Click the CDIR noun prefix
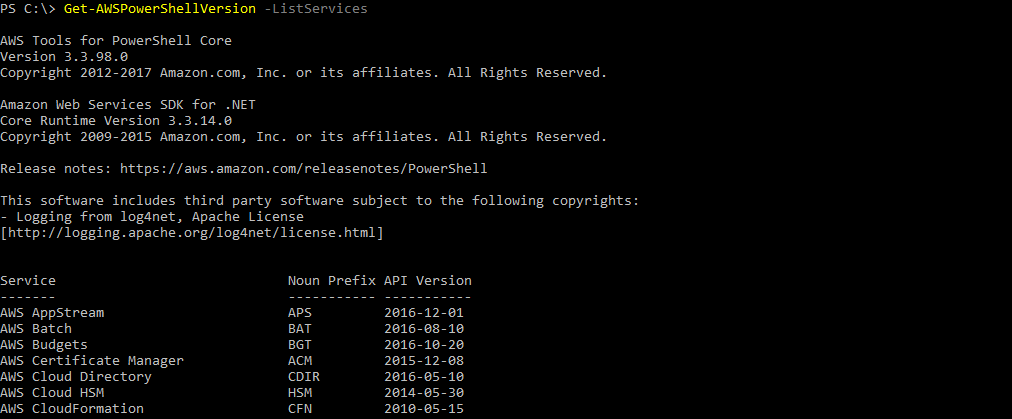The width and height of the screenshot is (1012, 419). tap(303, 376)
